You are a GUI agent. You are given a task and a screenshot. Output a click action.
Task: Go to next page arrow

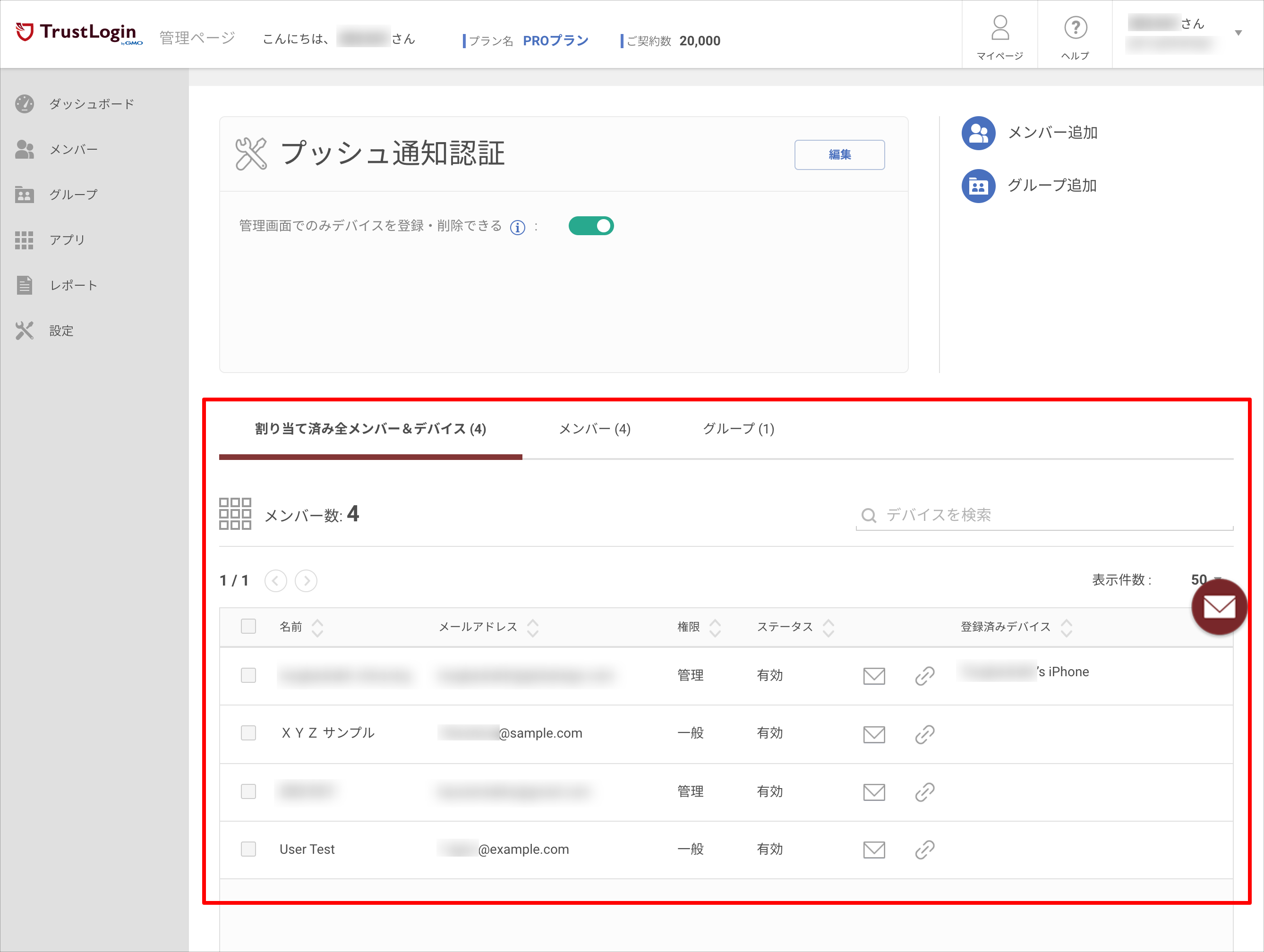(306, 581)
